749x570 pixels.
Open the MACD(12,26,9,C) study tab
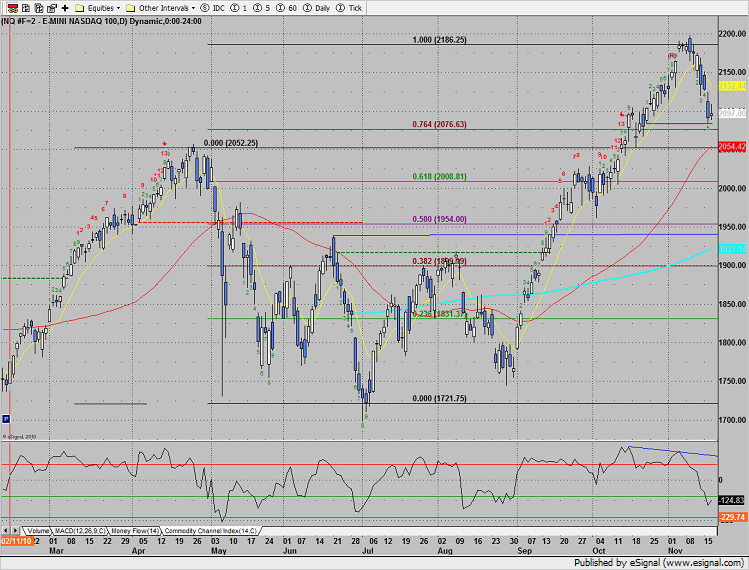pyautogui.click(x=80, y=530)
